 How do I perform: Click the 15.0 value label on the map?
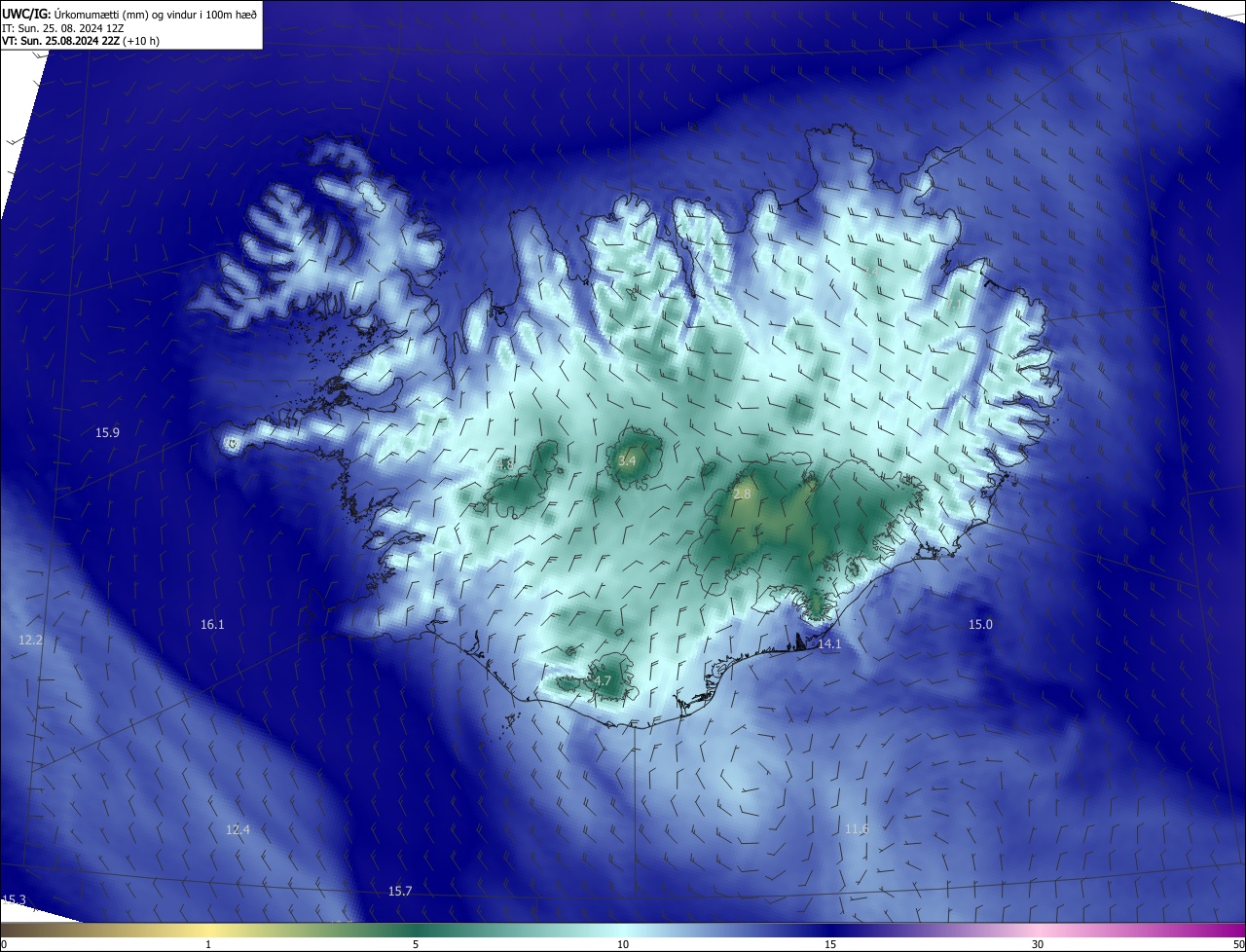click(x=980, y=624)
